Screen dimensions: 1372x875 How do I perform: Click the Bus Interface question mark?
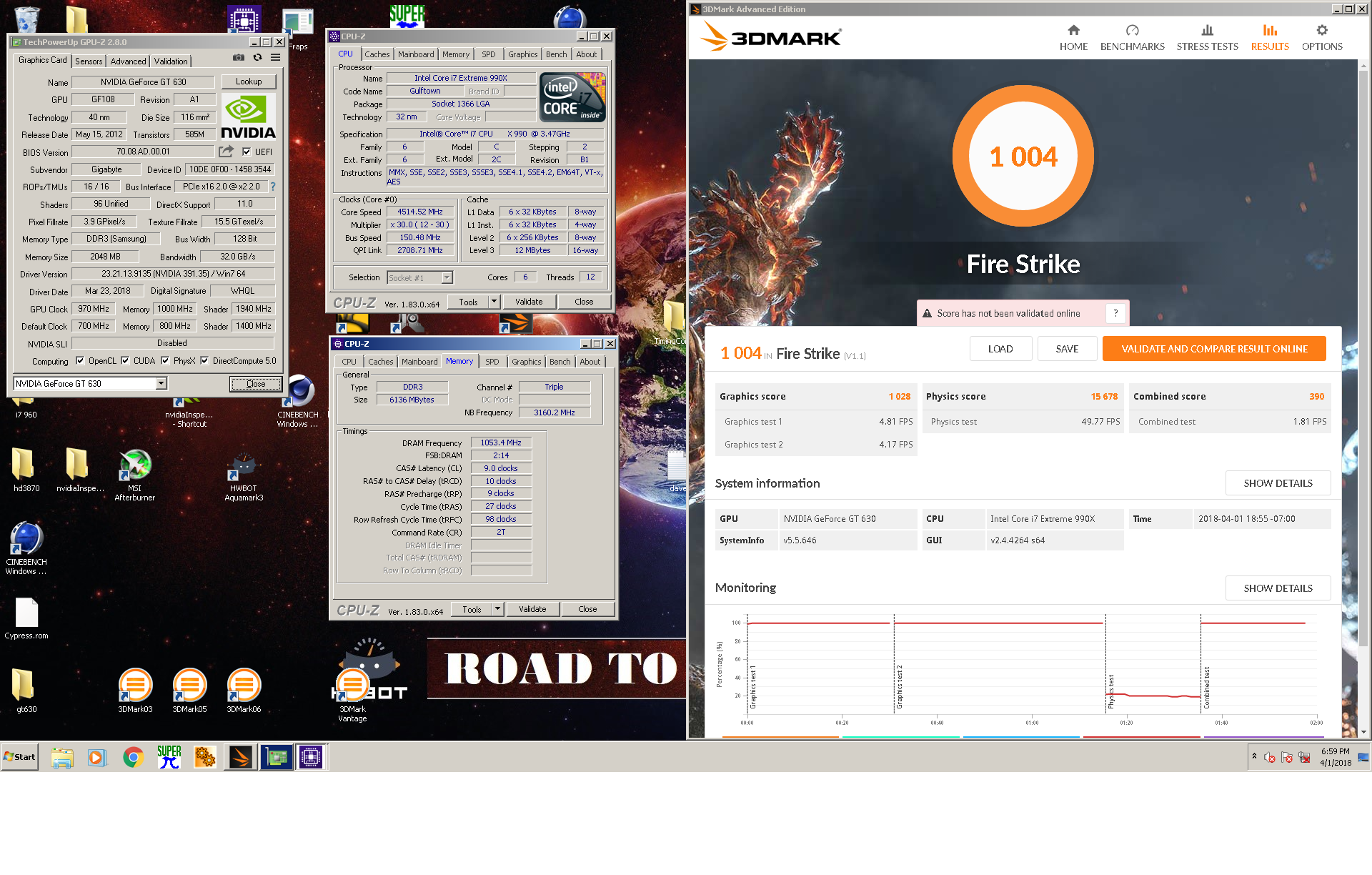tap(273, 187)
